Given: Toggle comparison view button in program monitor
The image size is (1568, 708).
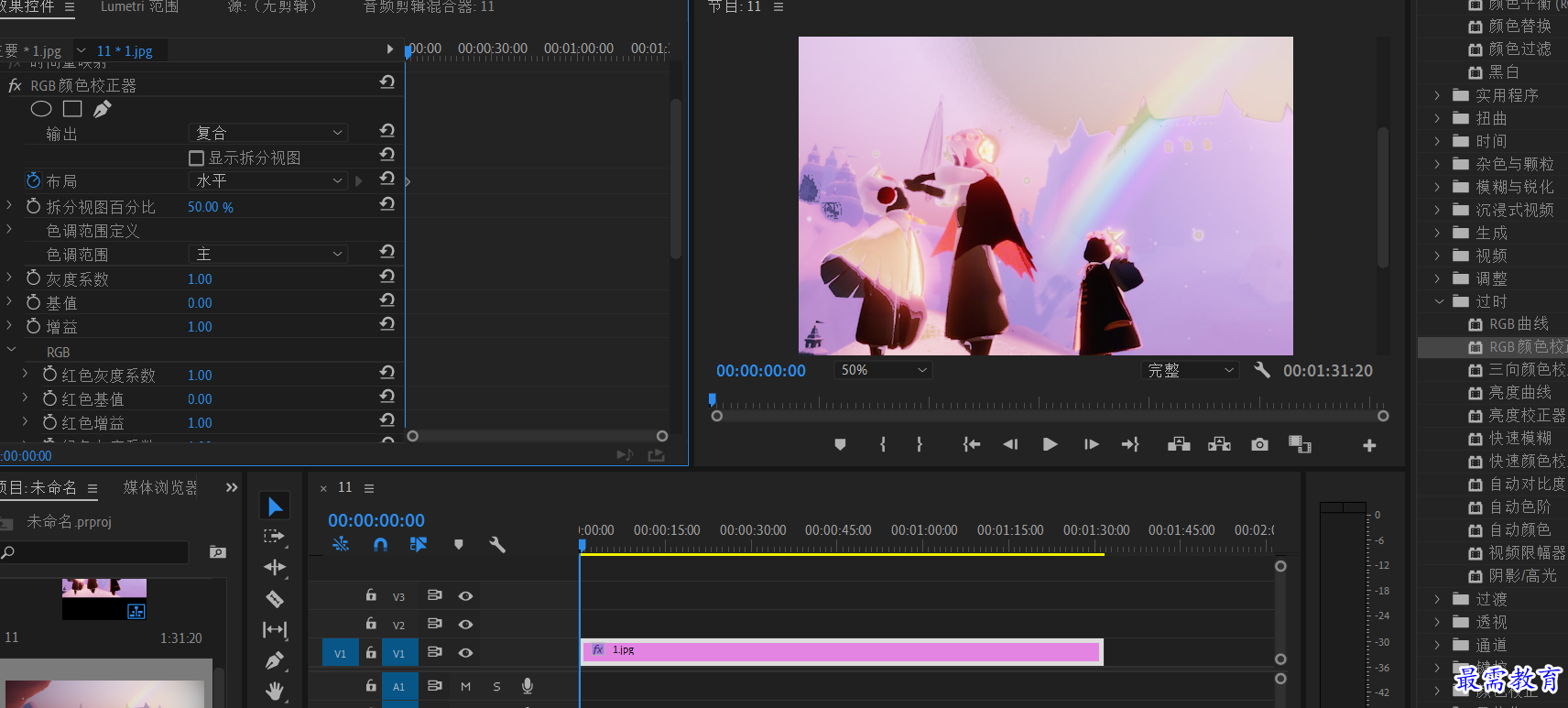Looking at the screenshot, I should tap(1300, 444).
